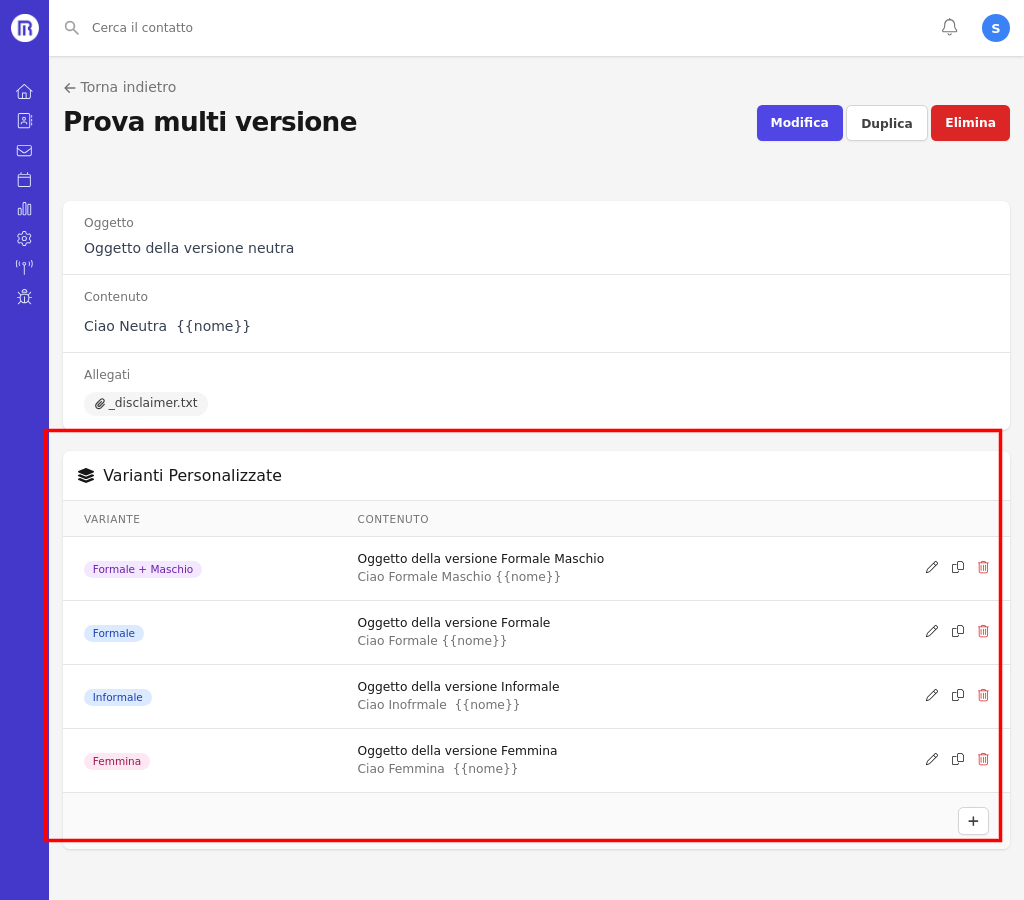Click Oggetto della versione Femmina text

[457, 750]
